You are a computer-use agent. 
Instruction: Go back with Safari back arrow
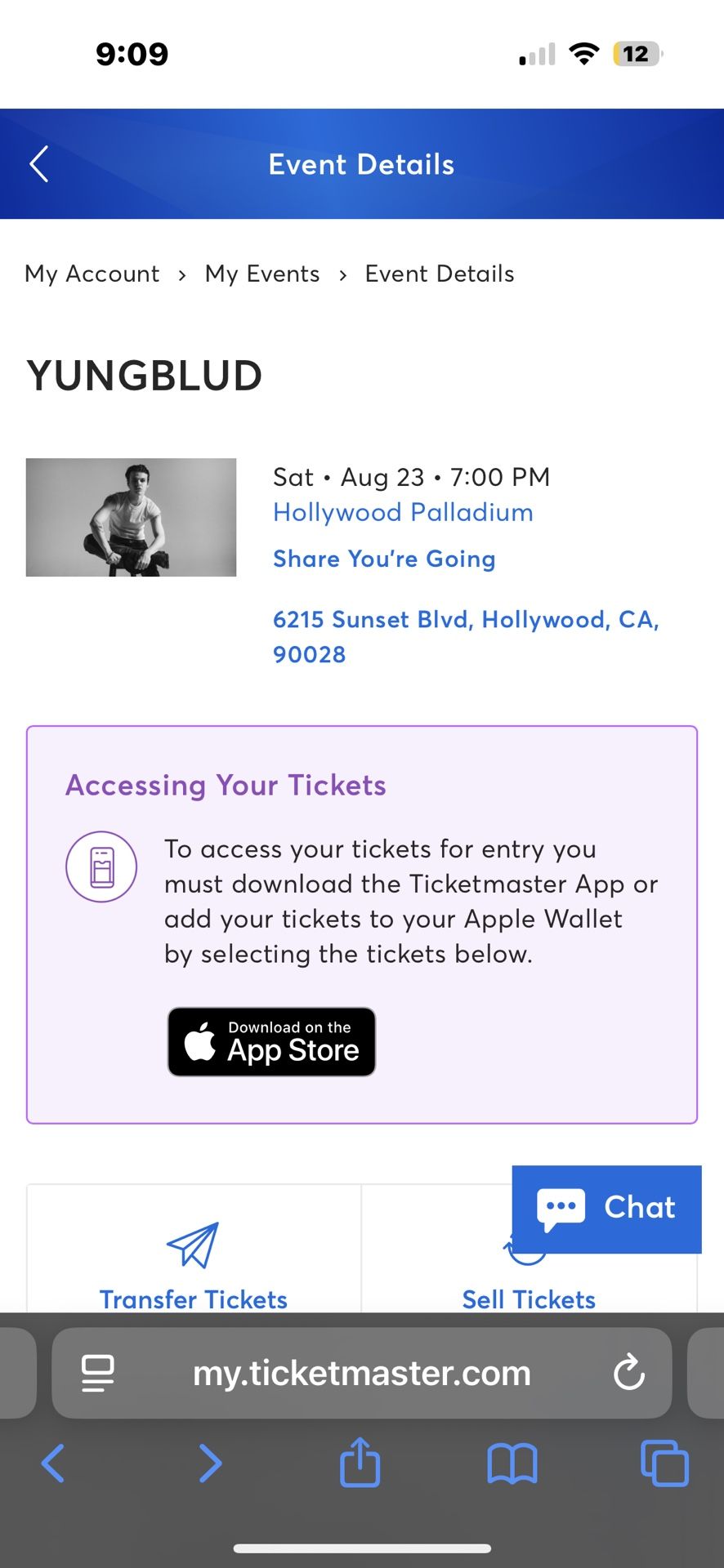[53, 1463]
